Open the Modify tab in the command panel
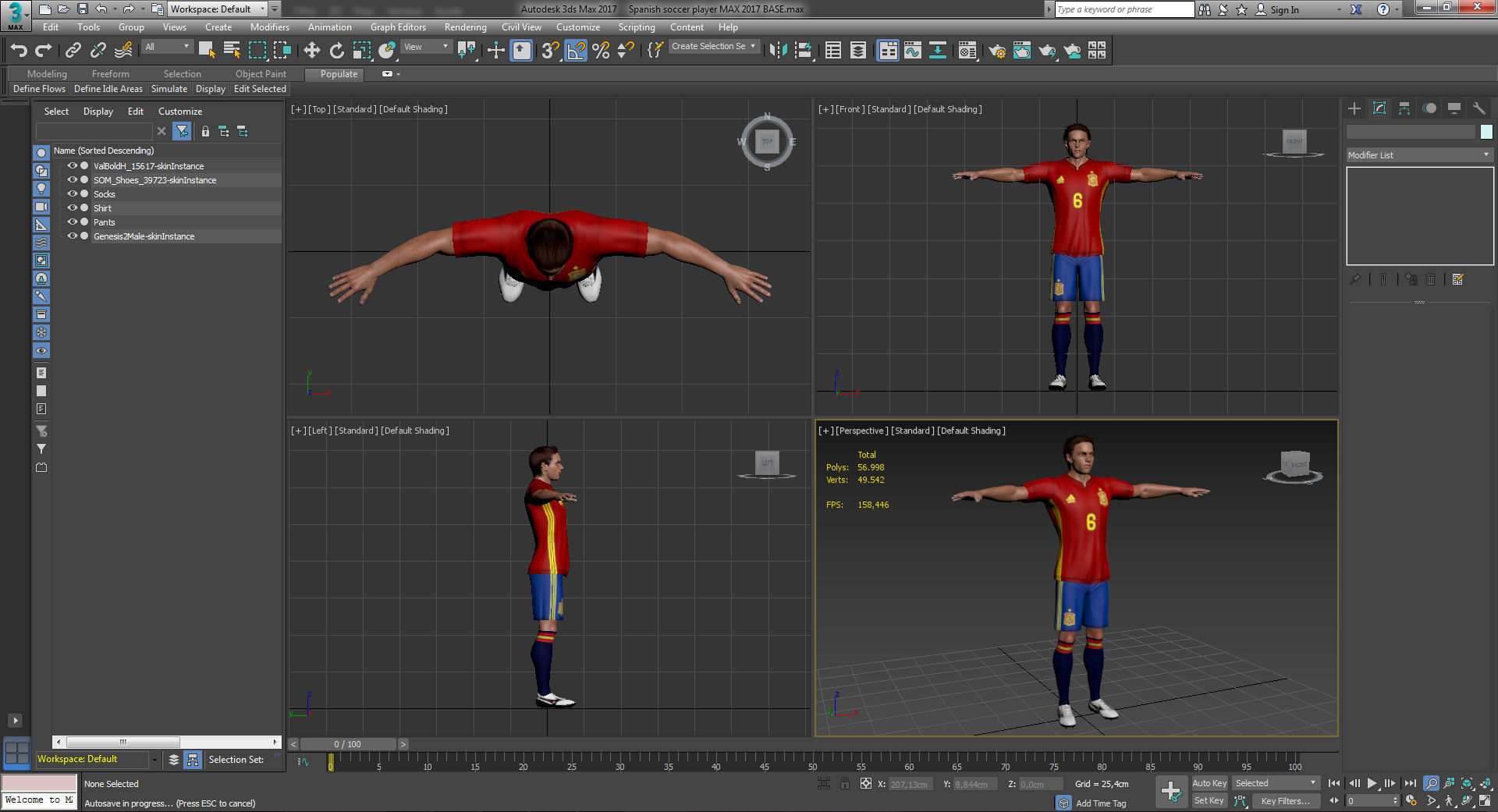1498x812 pixels. 1379,108
